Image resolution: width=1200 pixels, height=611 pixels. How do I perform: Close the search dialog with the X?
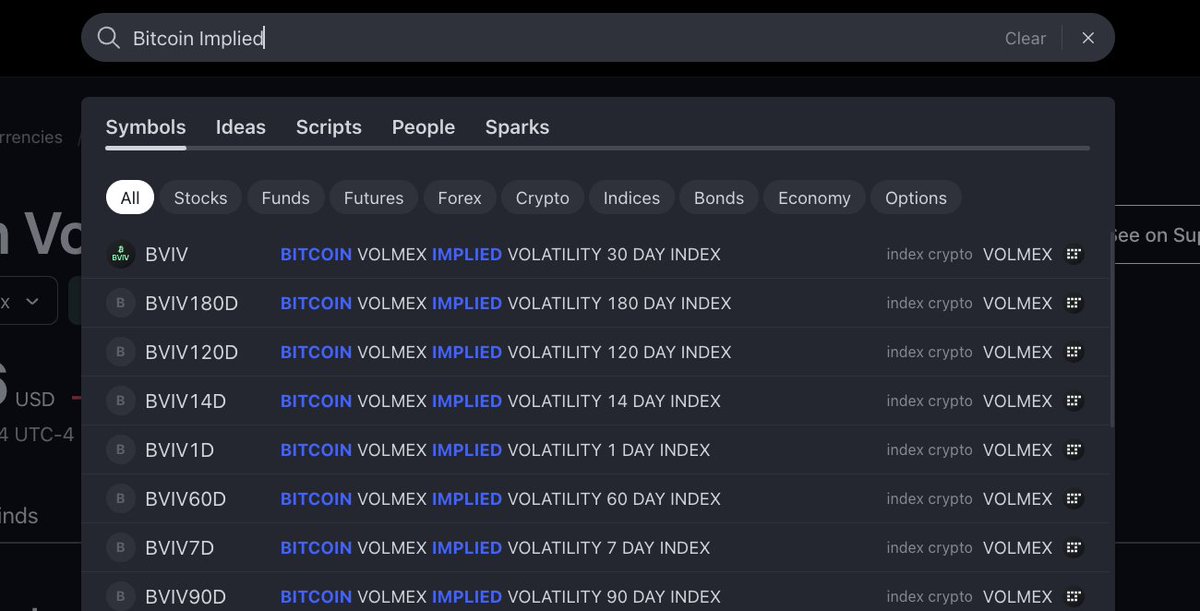(x=1088, y=38)
